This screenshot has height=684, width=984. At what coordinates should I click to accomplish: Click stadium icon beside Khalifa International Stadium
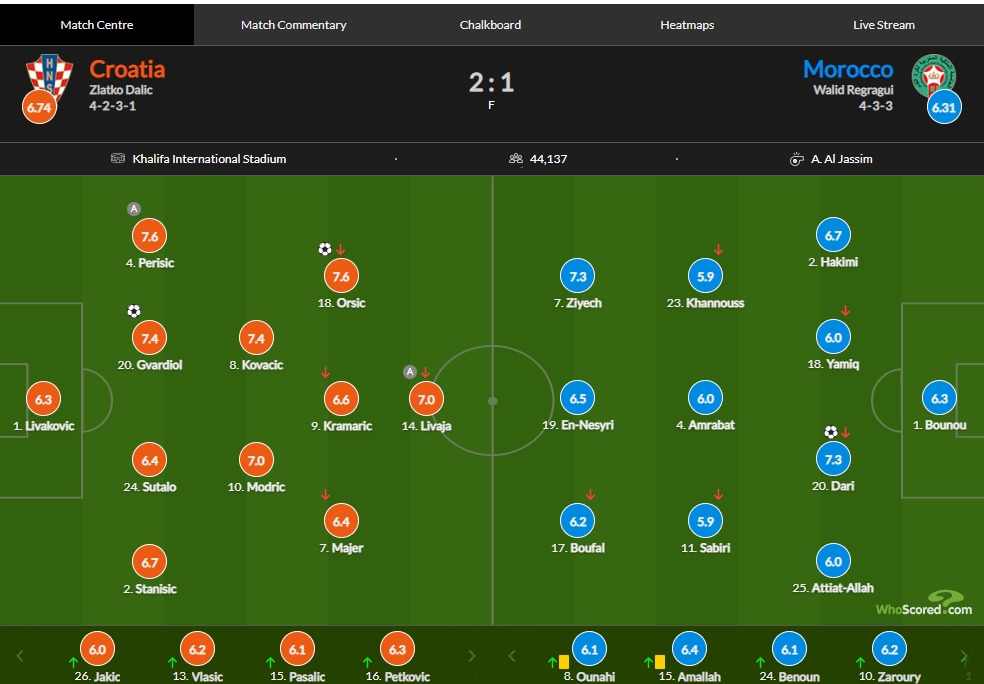pyautogui.click(x=118, y=158)
